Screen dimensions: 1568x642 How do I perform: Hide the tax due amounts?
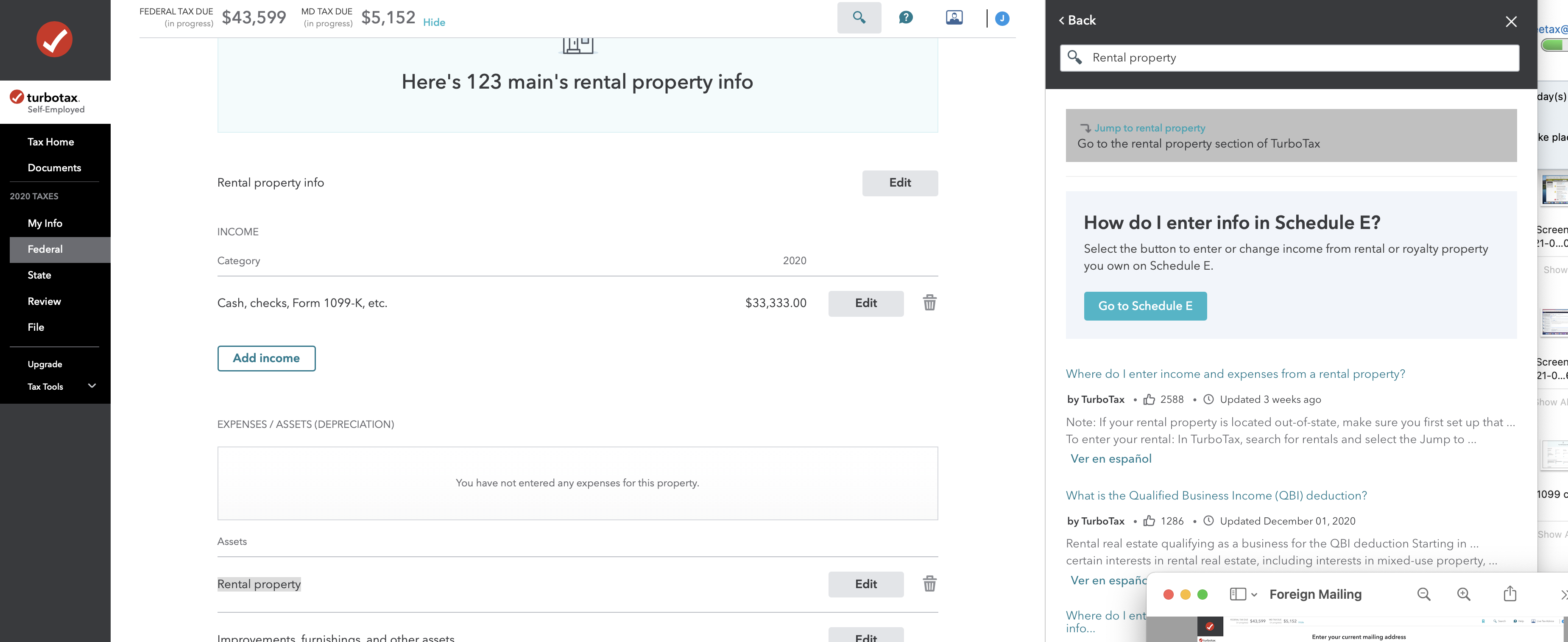[434, 22]
